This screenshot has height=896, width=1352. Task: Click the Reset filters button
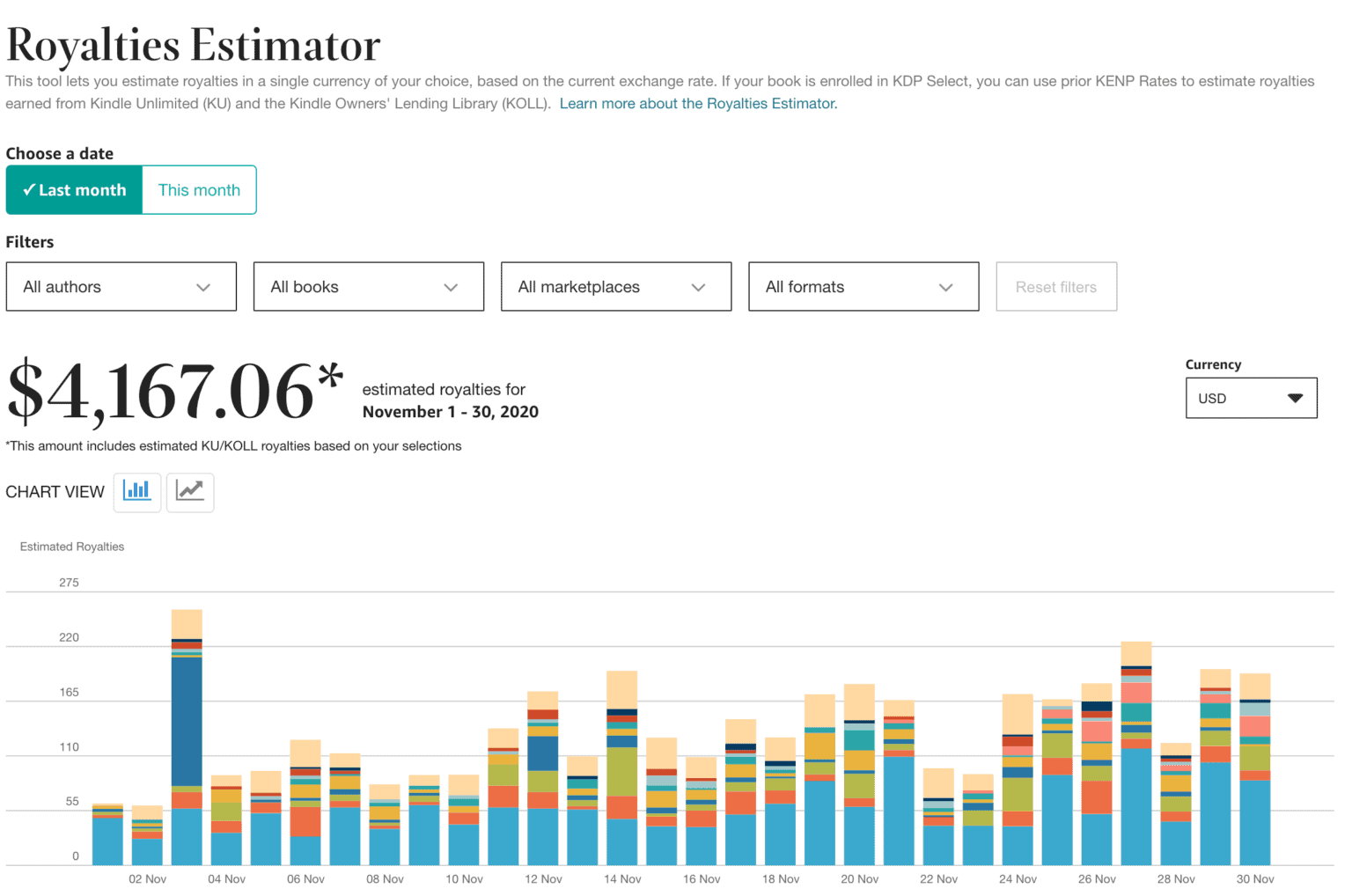point(1056,287)
